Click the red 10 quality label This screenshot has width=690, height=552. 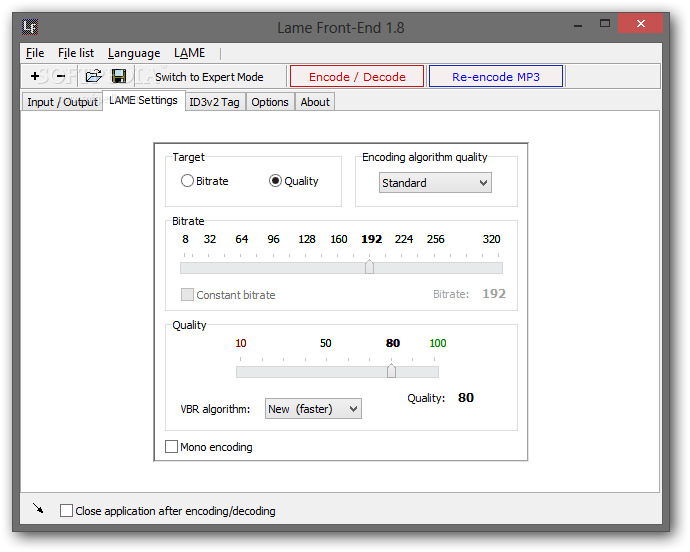(241, 343)
